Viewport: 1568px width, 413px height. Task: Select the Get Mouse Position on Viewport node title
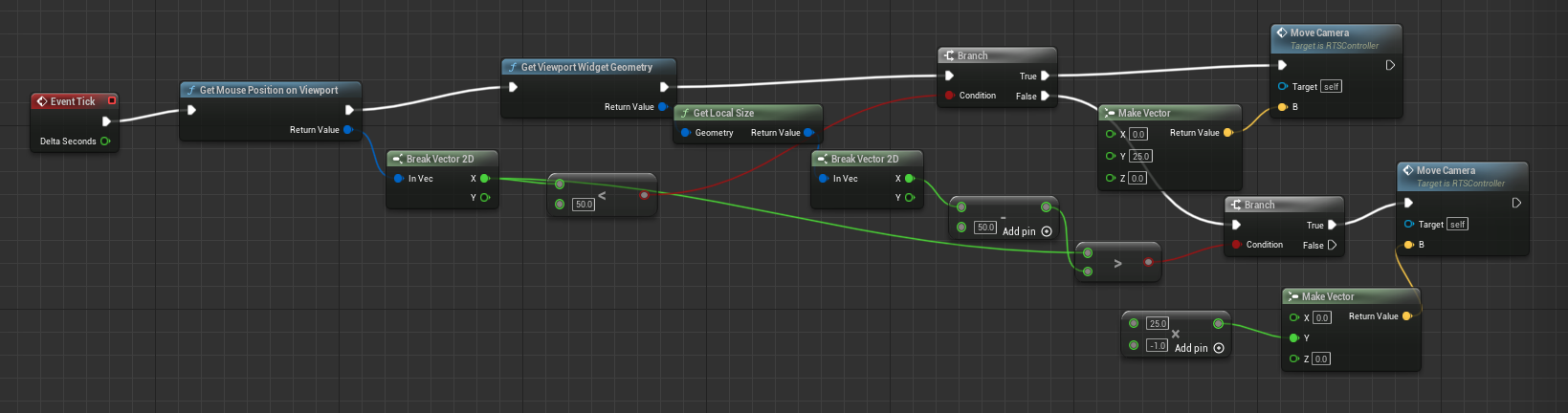click(x=269, y=90)
